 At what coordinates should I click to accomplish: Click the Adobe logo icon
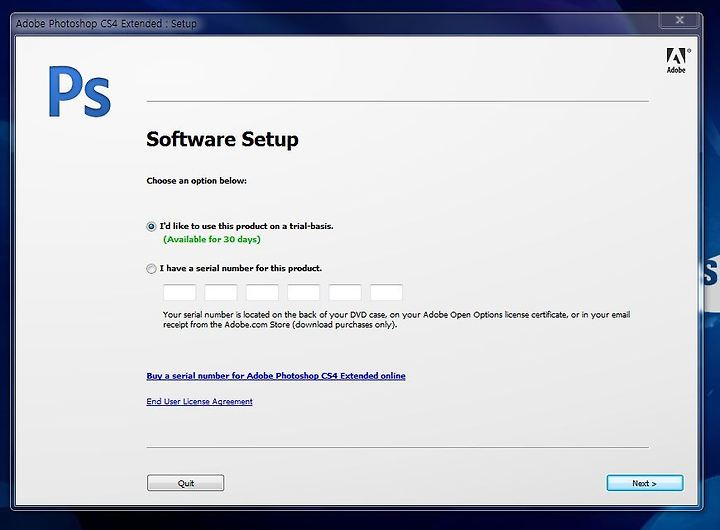click(x=677, y=60)
